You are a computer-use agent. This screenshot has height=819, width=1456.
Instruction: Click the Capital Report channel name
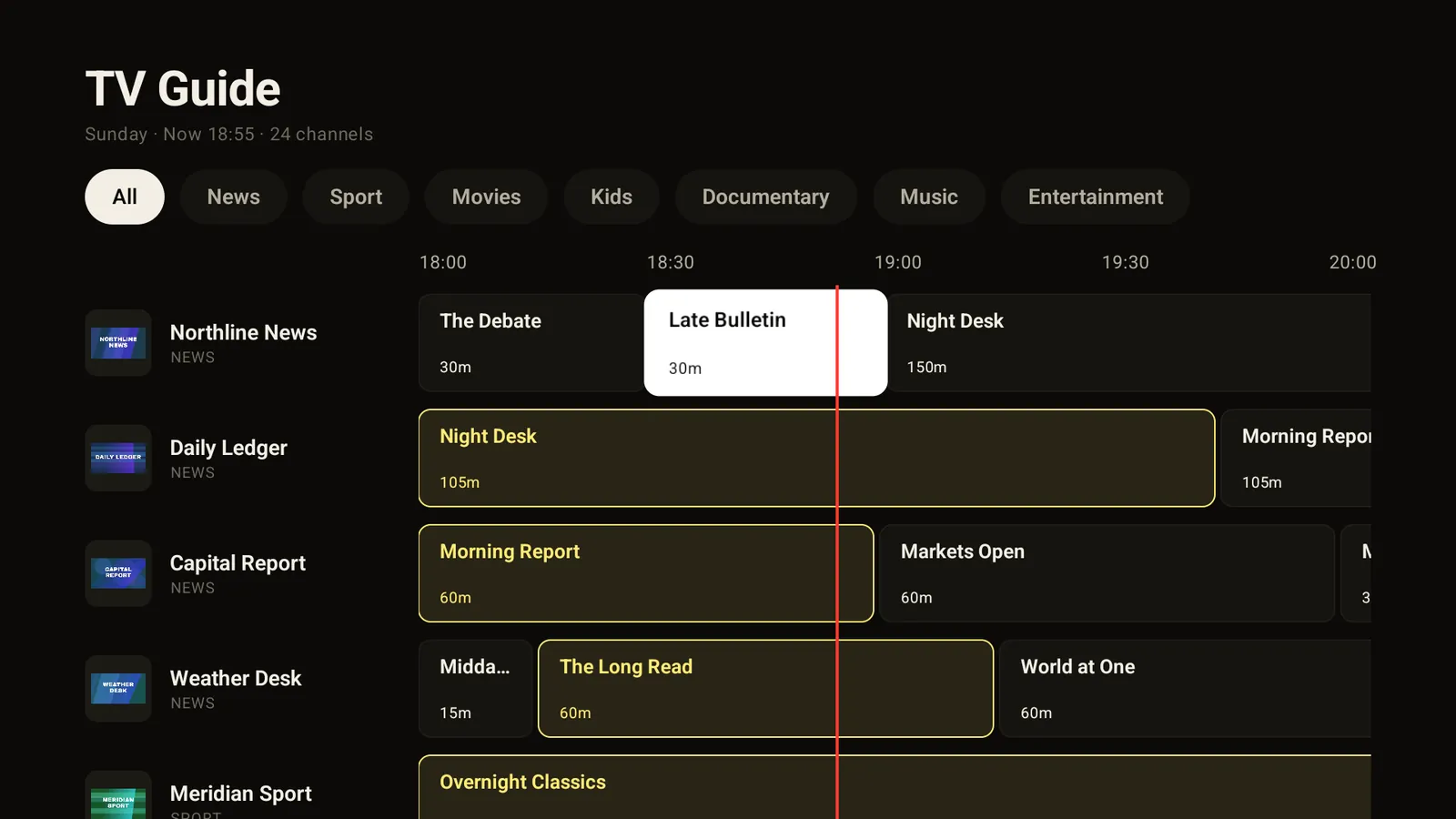(x=238, y=563)
